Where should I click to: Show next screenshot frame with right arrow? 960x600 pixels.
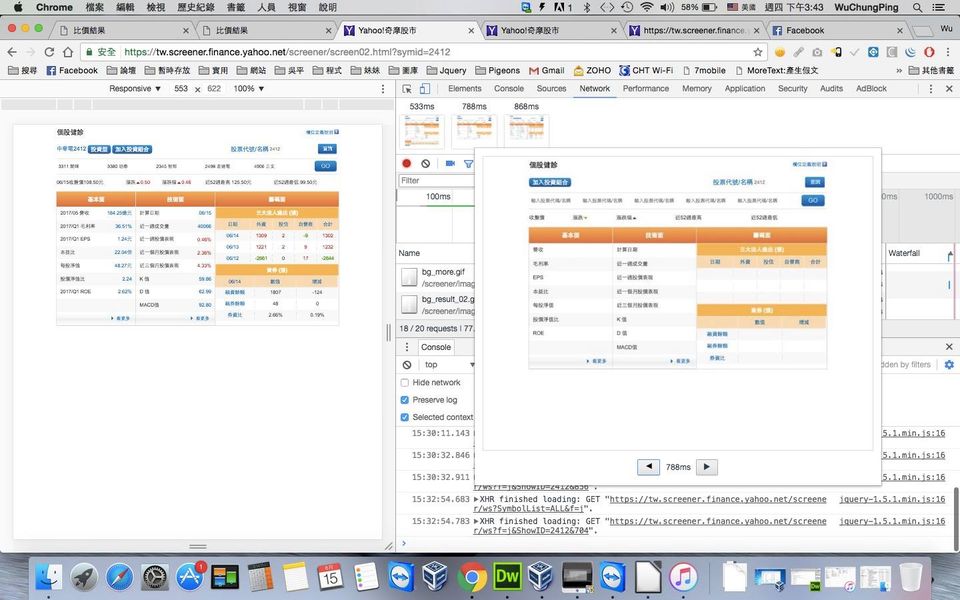[x=706, y=467]
